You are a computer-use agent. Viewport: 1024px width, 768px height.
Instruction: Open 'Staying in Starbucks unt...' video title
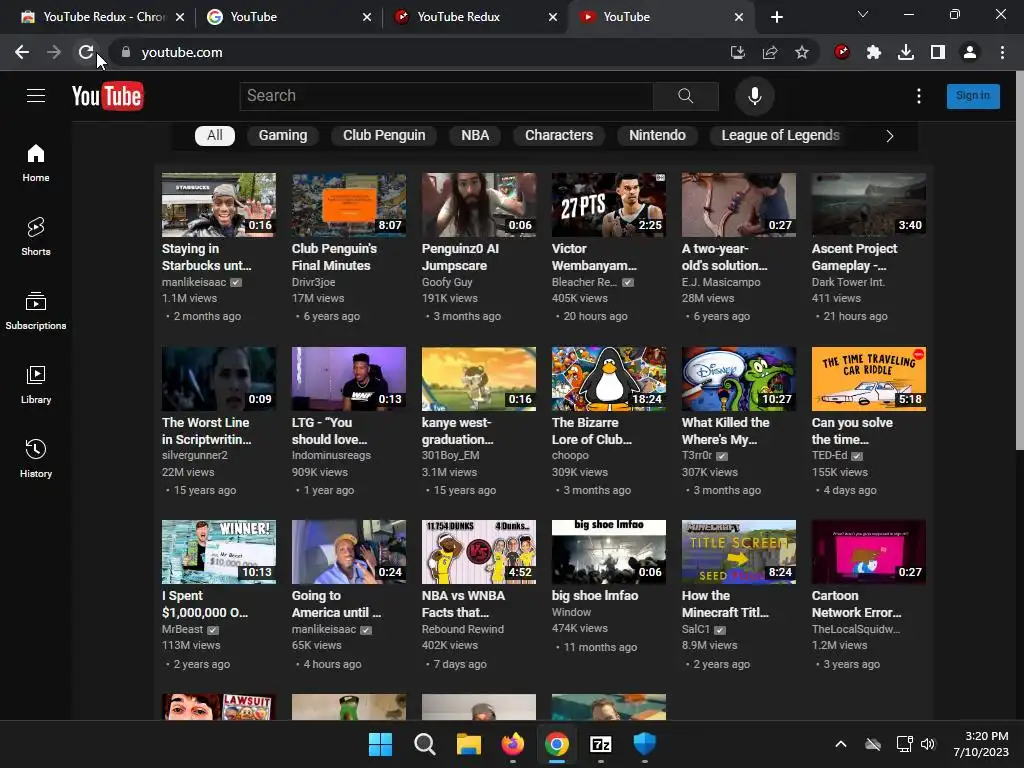coord(206,257)
